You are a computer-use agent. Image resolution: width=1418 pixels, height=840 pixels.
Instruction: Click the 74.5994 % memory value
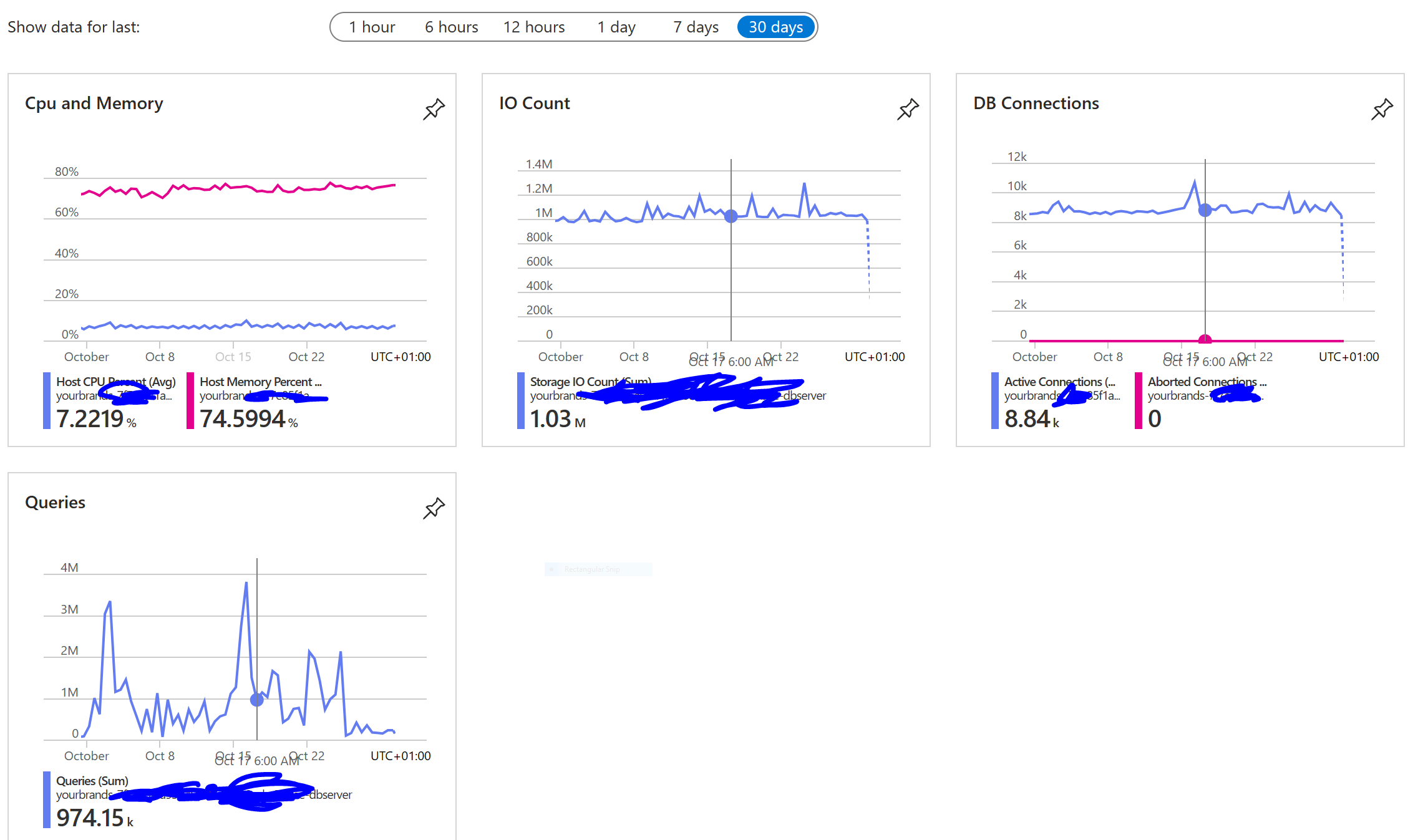(249, 418)
